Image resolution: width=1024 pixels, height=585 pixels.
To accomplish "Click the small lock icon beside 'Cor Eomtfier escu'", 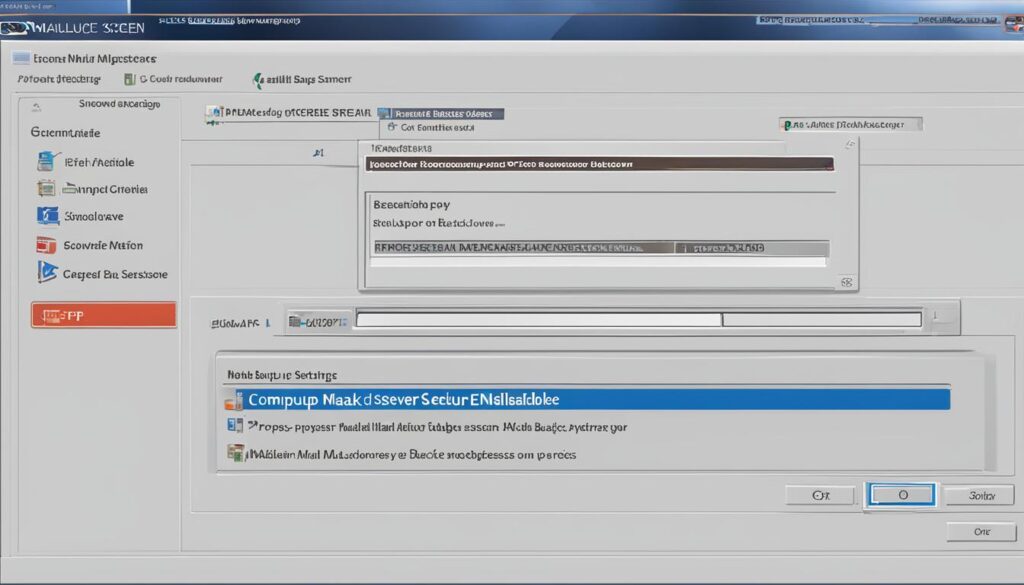I will tap(392, 127).
